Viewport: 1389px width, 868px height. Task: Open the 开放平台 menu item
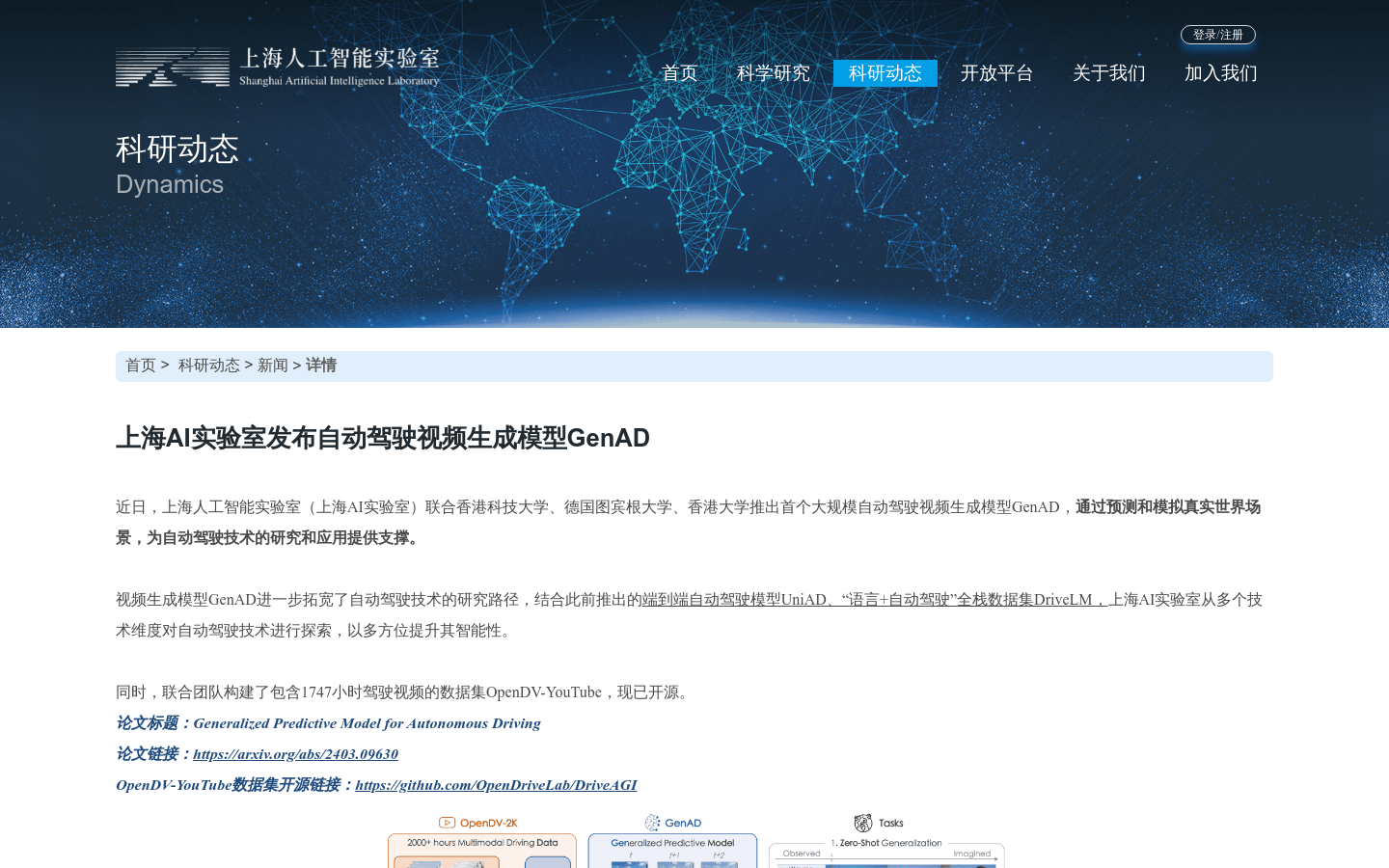tap(996, 73)
